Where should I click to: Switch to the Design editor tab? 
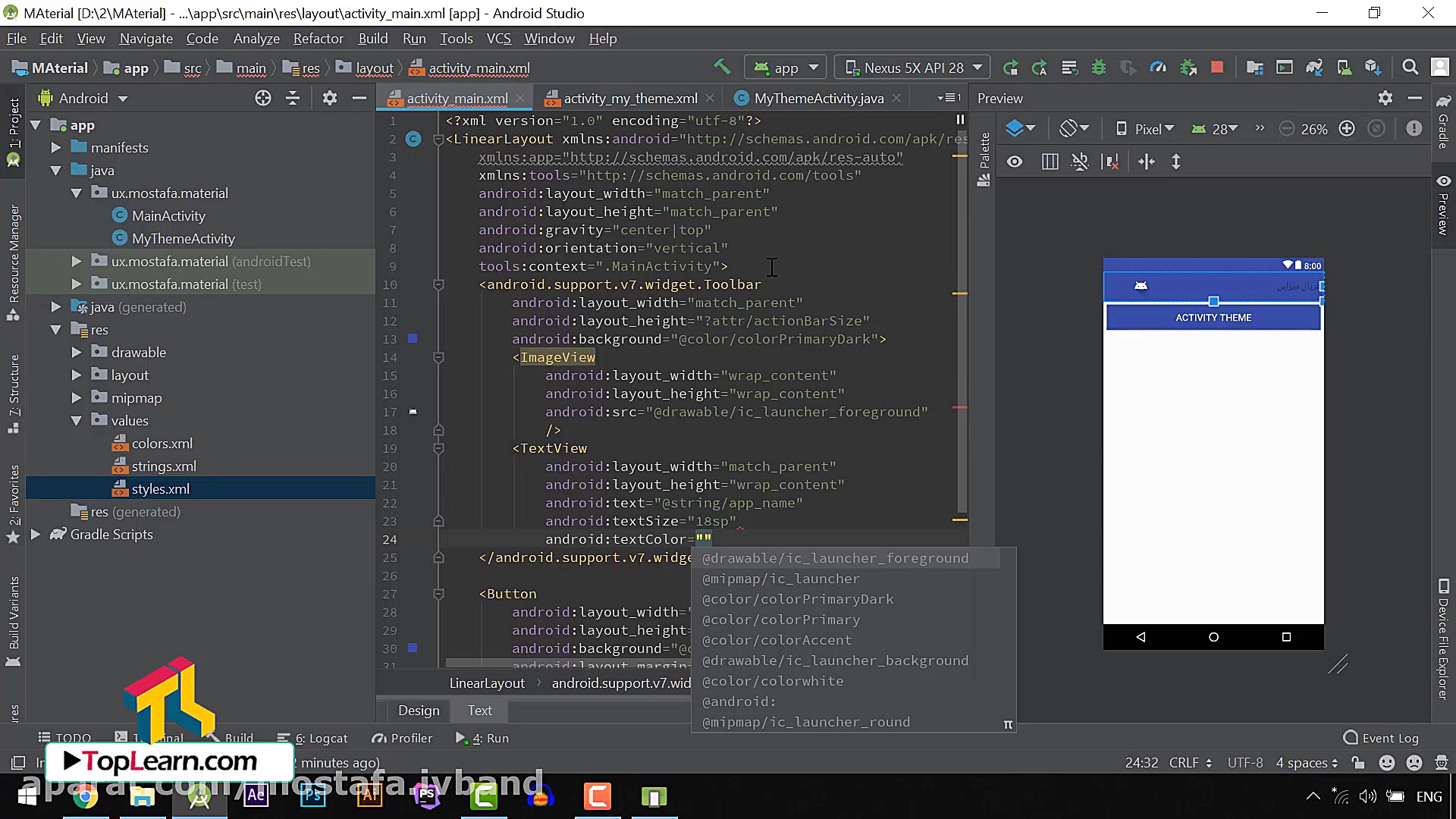point(419,711)
